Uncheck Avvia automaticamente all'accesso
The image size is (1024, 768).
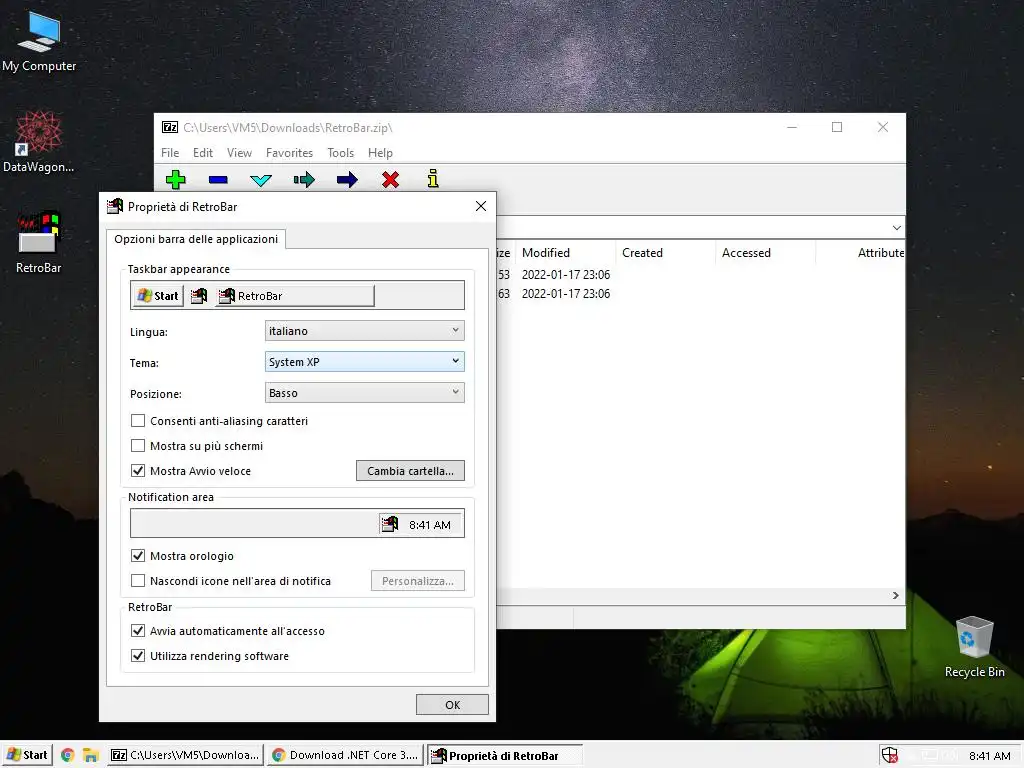point(138,630)
